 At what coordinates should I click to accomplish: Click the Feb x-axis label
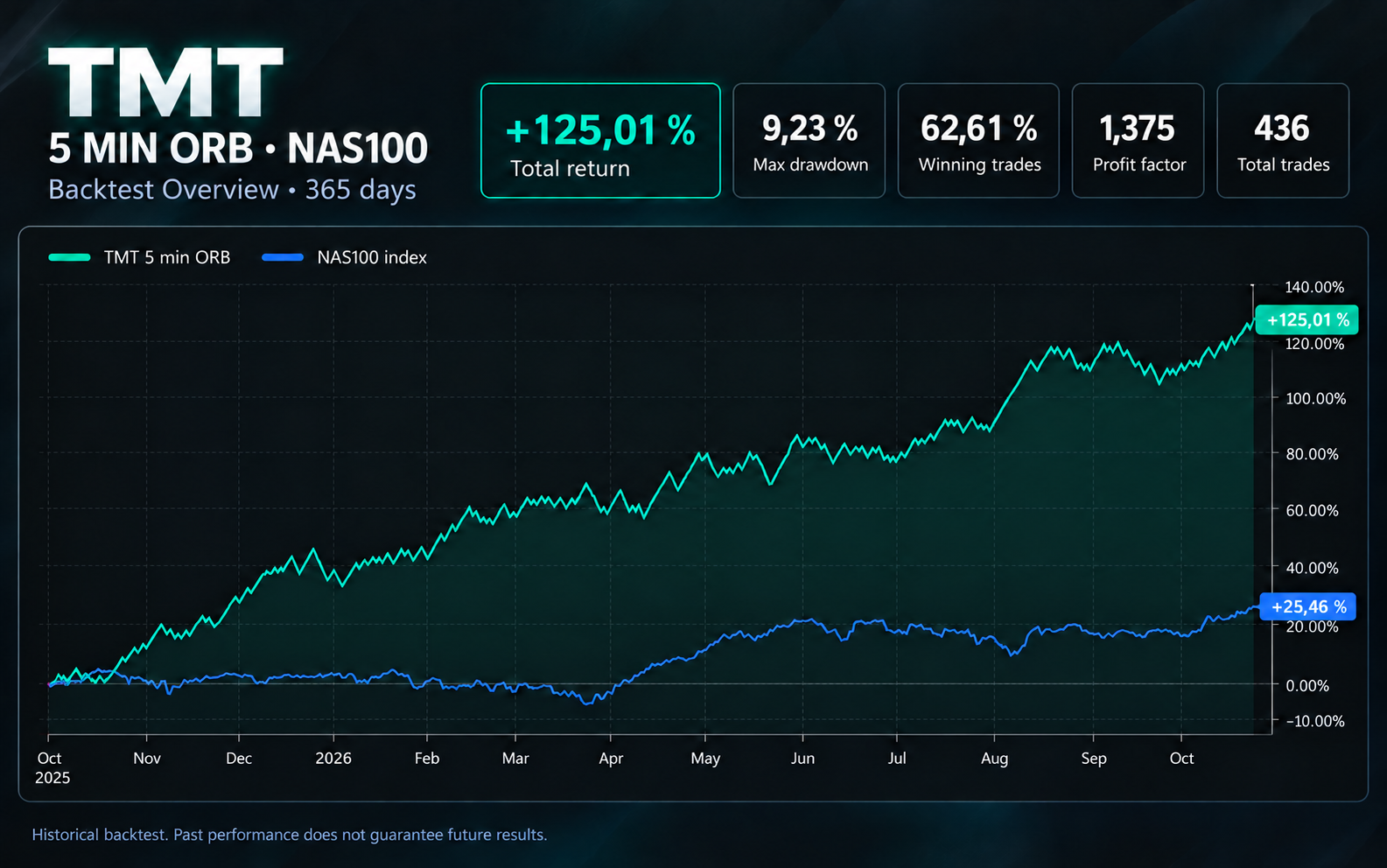(427, 759)
